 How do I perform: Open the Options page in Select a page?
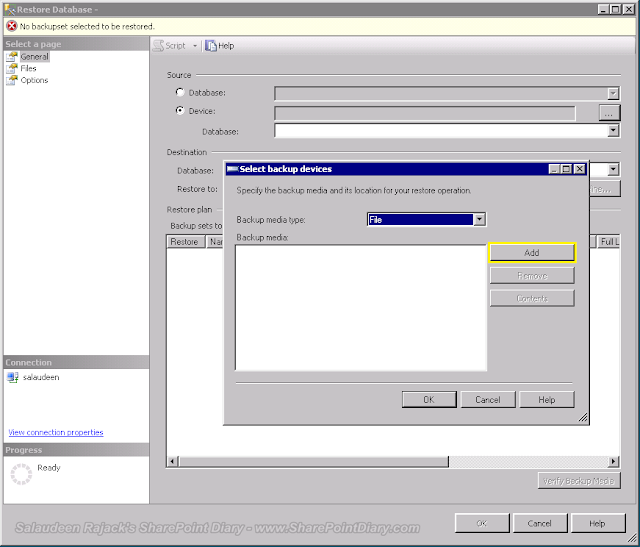(34, 80)
